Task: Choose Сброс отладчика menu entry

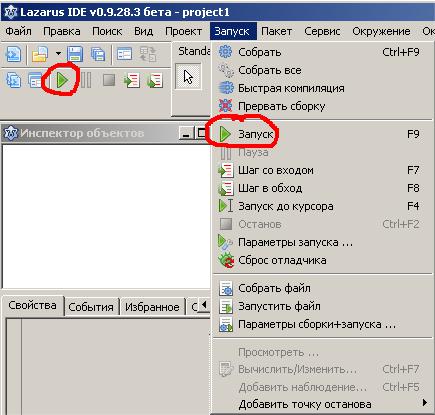Action: [x=323, y=260]
